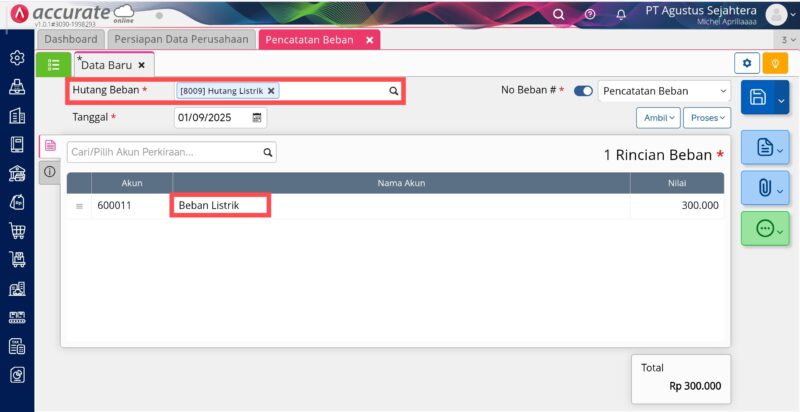Switch to the Dashboard tab

click(71, 39)
